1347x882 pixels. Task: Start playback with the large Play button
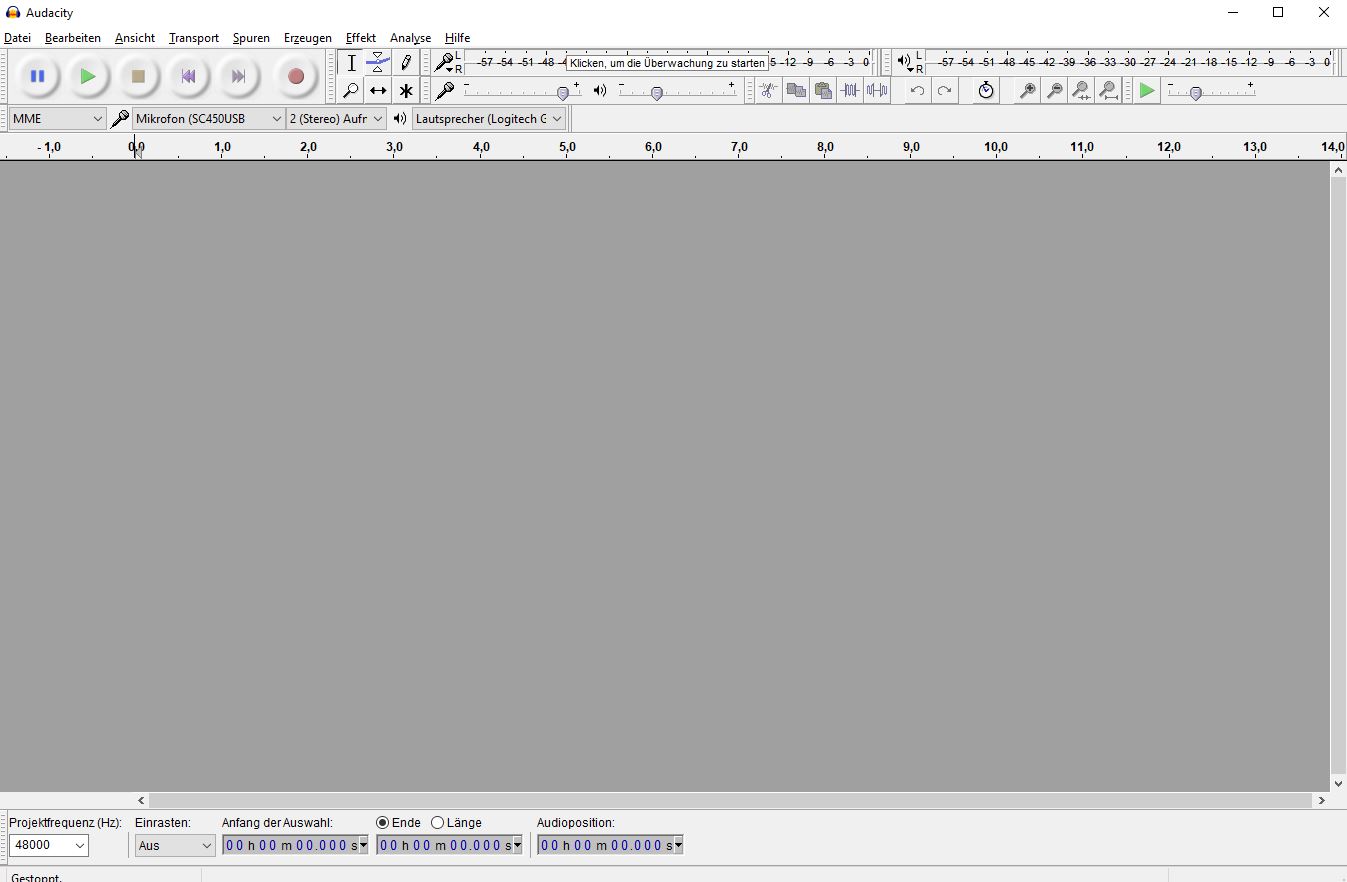[88, 76]
